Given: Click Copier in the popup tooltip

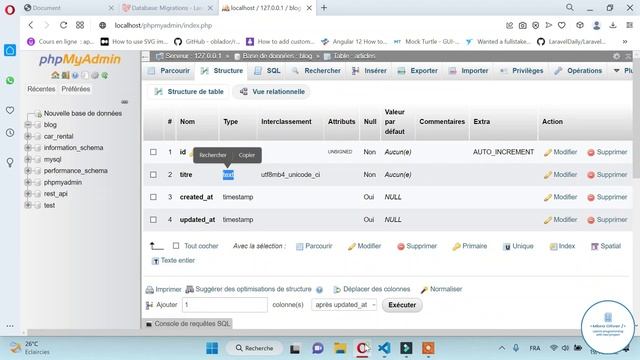Looking at the screenshot, I should (x=247, y=155).
